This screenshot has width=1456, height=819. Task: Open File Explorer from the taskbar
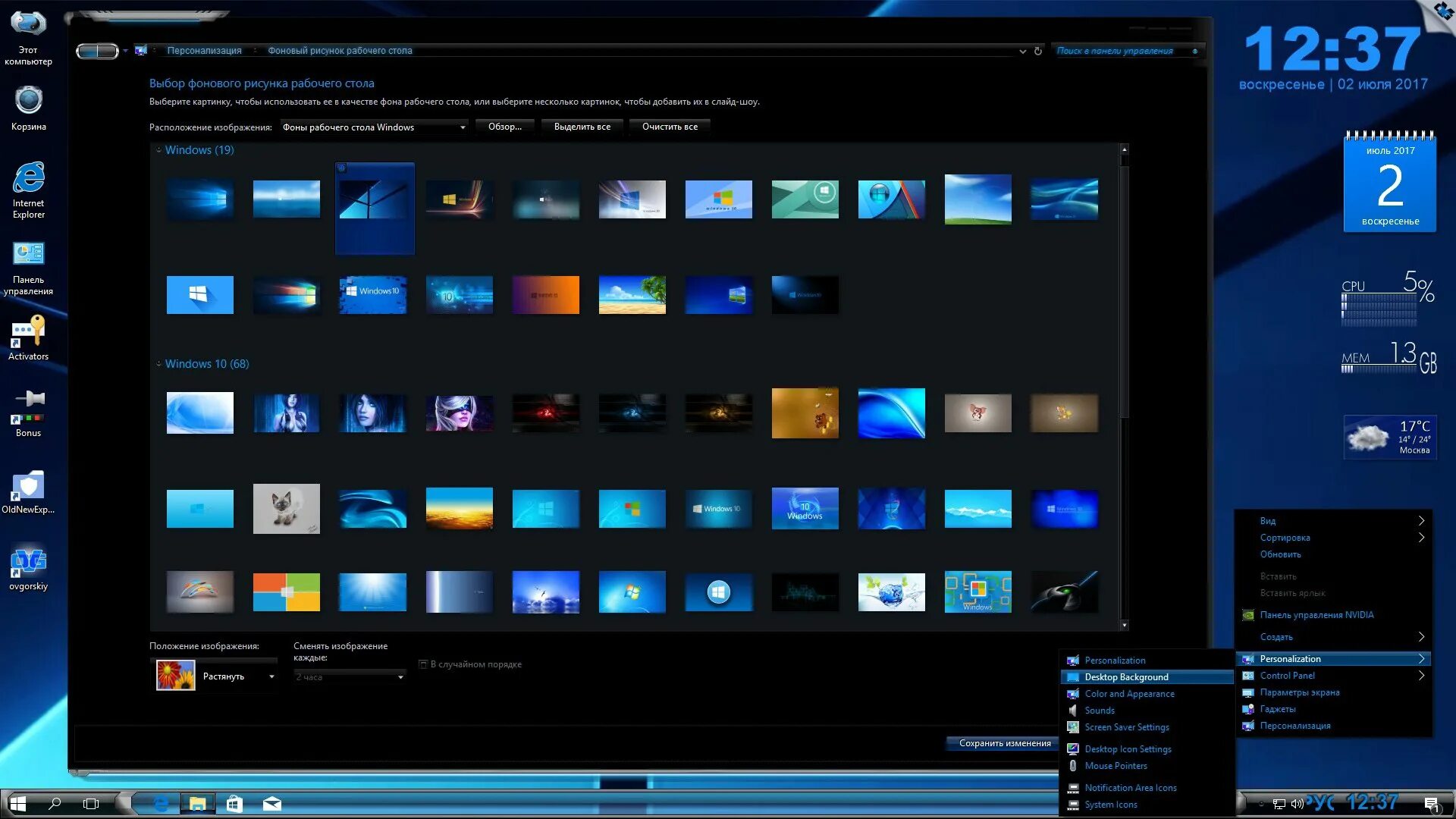(199, 802)
